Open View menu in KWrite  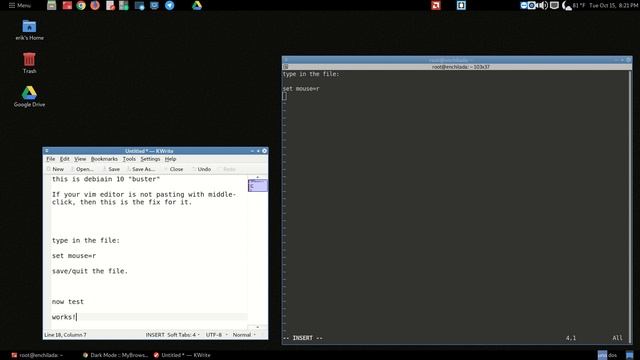point(80,159)
